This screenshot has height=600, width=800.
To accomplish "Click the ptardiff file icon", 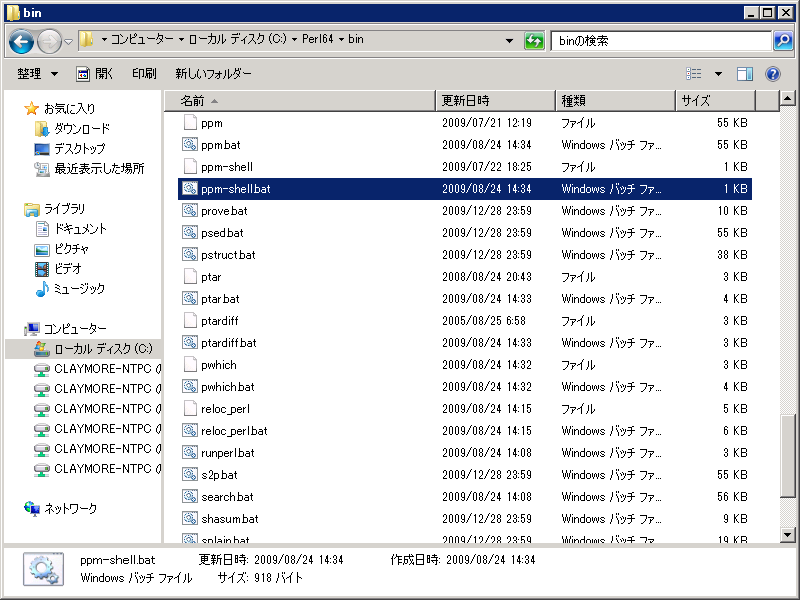I will coord(190,320).
